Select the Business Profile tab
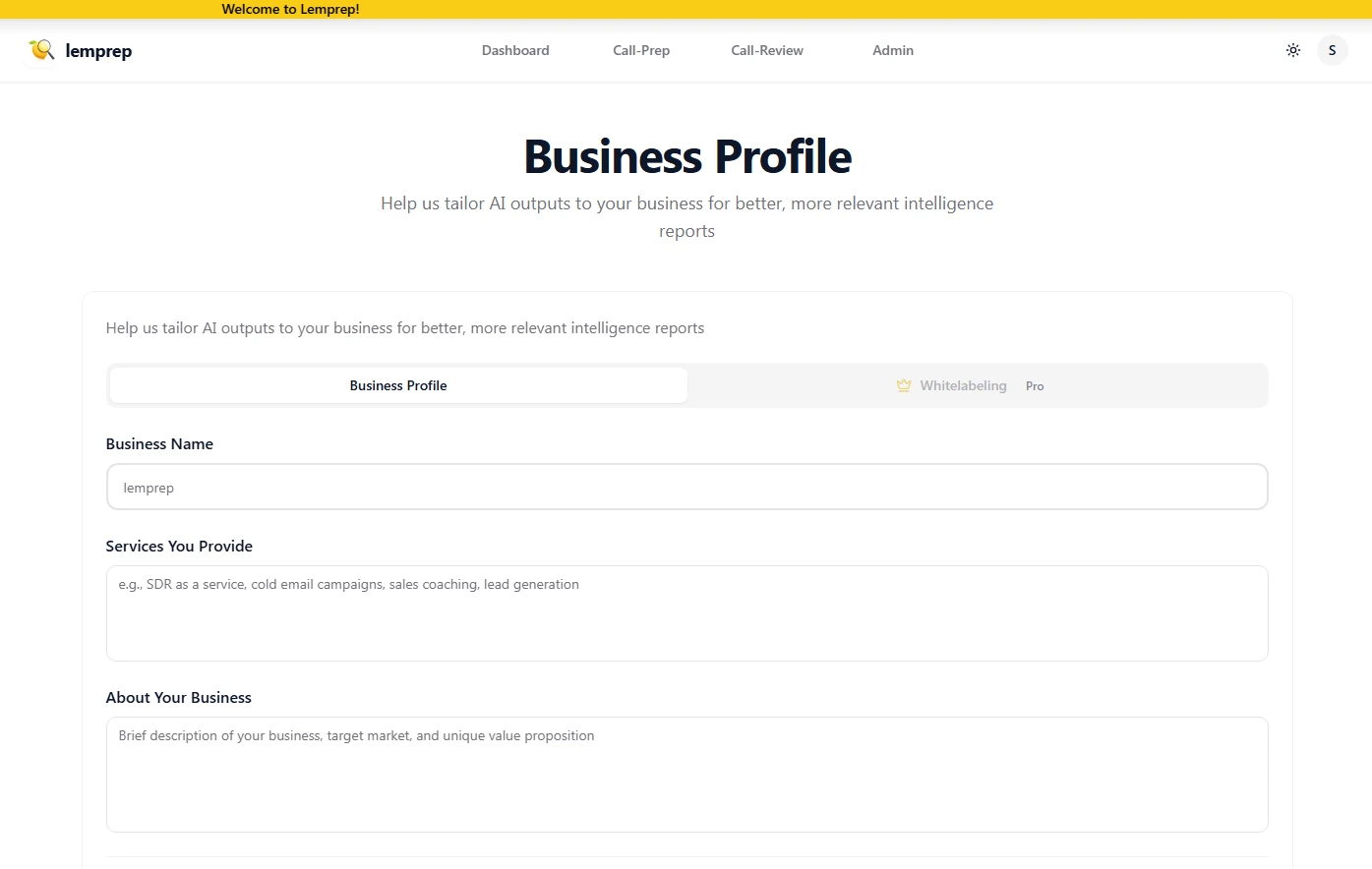The height and width of the screenshot is (869, 1372). point(398,385)
